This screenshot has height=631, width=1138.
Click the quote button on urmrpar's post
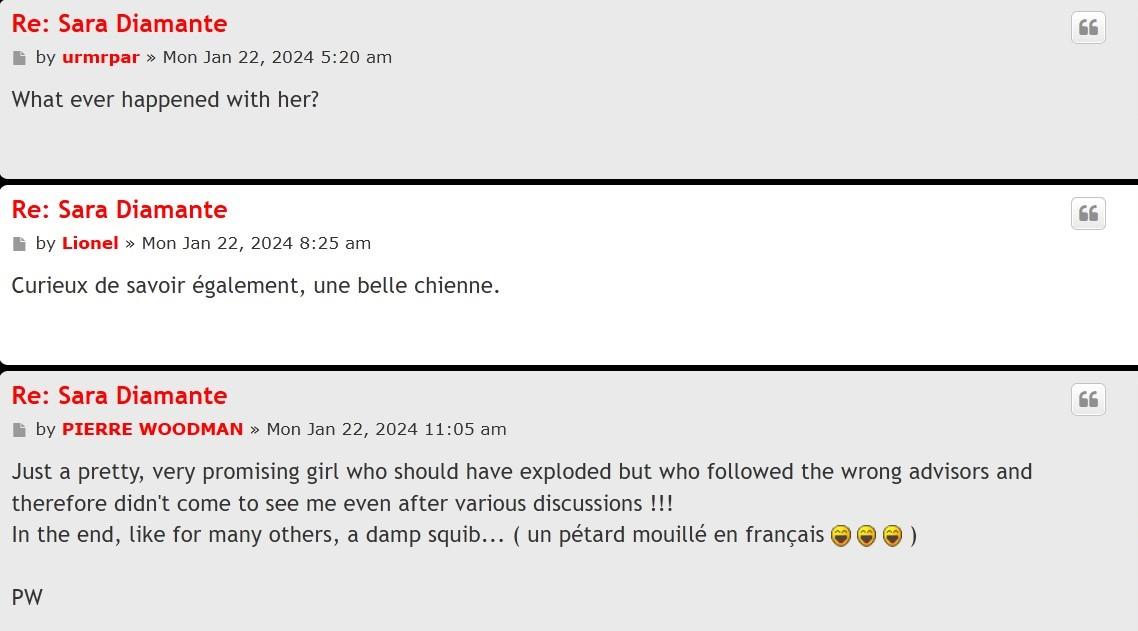(x=1088, y=28)
